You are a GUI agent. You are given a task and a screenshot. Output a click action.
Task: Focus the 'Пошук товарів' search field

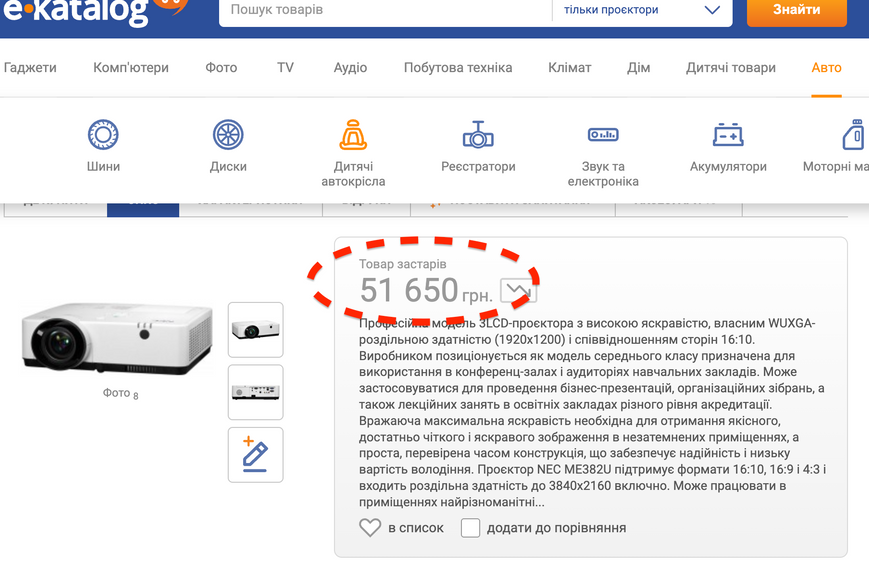(x=385, y=10)
